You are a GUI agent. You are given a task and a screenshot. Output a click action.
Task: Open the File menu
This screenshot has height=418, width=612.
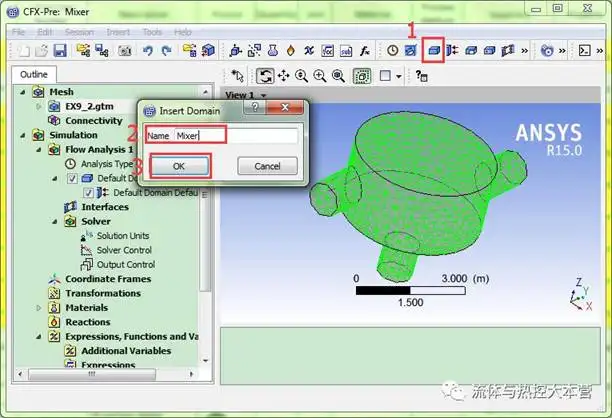(18, 32)
